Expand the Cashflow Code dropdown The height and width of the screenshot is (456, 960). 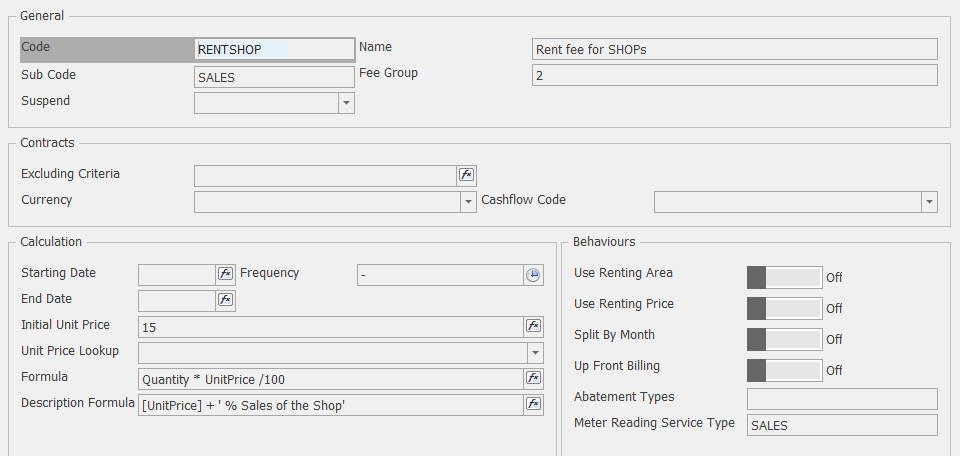(x=929, y=202)
